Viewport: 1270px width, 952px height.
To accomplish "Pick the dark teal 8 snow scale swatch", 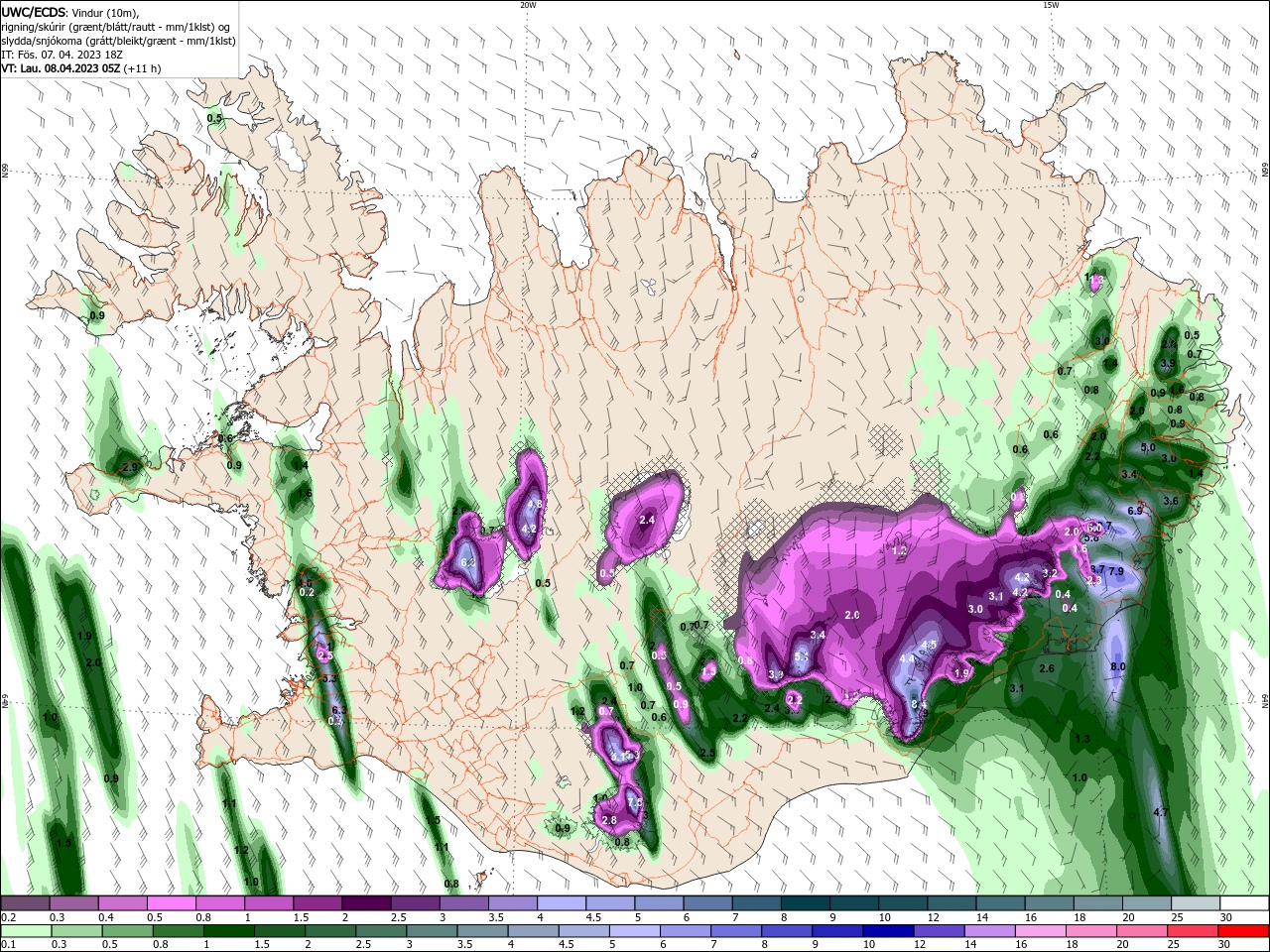I will [x=806, y=903].
